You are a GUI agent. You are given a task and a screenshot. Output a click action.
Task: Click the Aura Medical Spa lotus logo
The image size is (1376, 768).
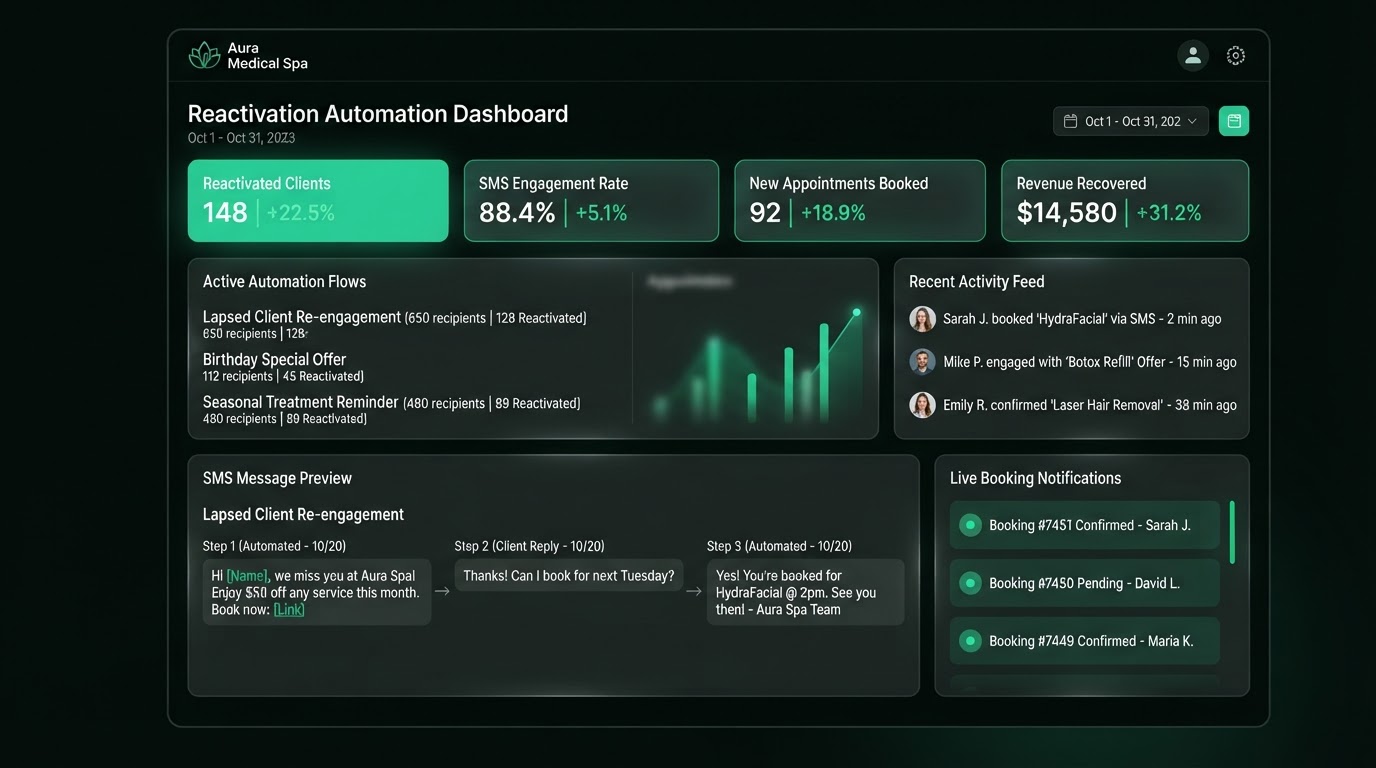(204, 56)
